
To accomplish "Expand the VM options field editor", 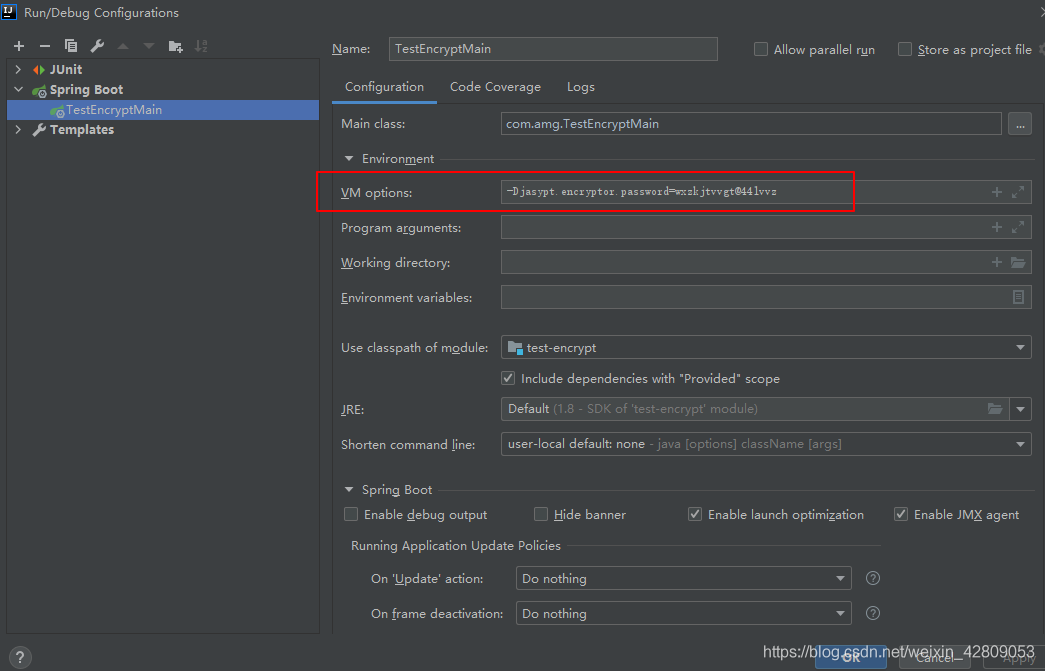I will point(1018,192).
